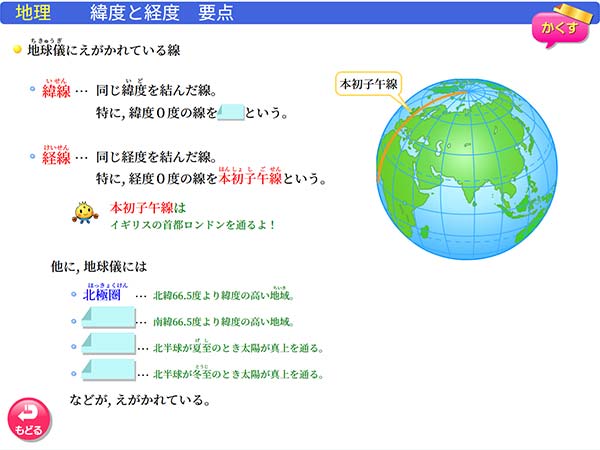Image resolution: width=600 pixels, height=450 pixels.
Task: Click the bullet on the 南緯66.5度 row
Action: [x=74, y=321]
